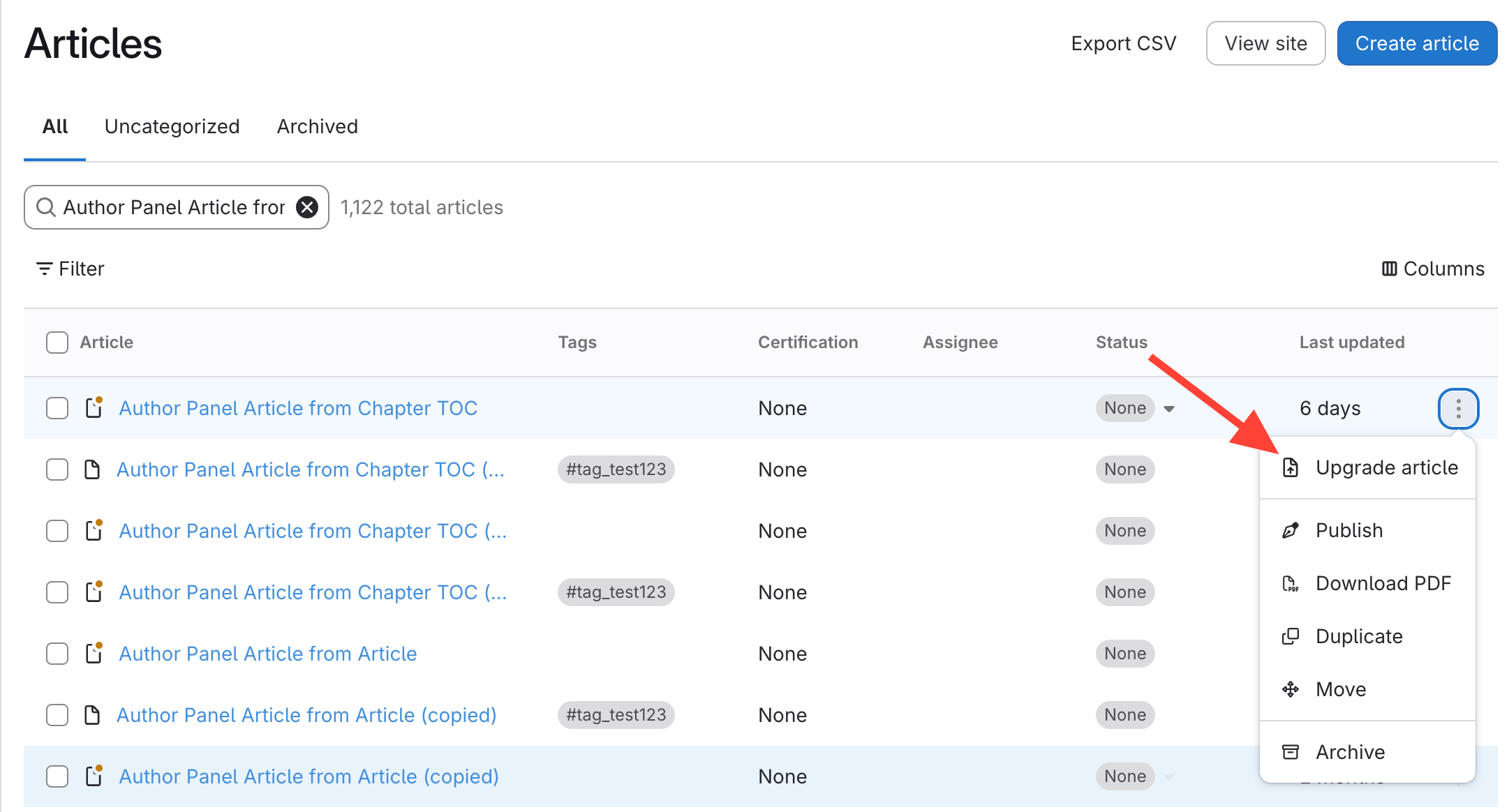Check the first Author Panel Article row
Image resolution: width=1509 pixels, height=812 pixels.
57,408
